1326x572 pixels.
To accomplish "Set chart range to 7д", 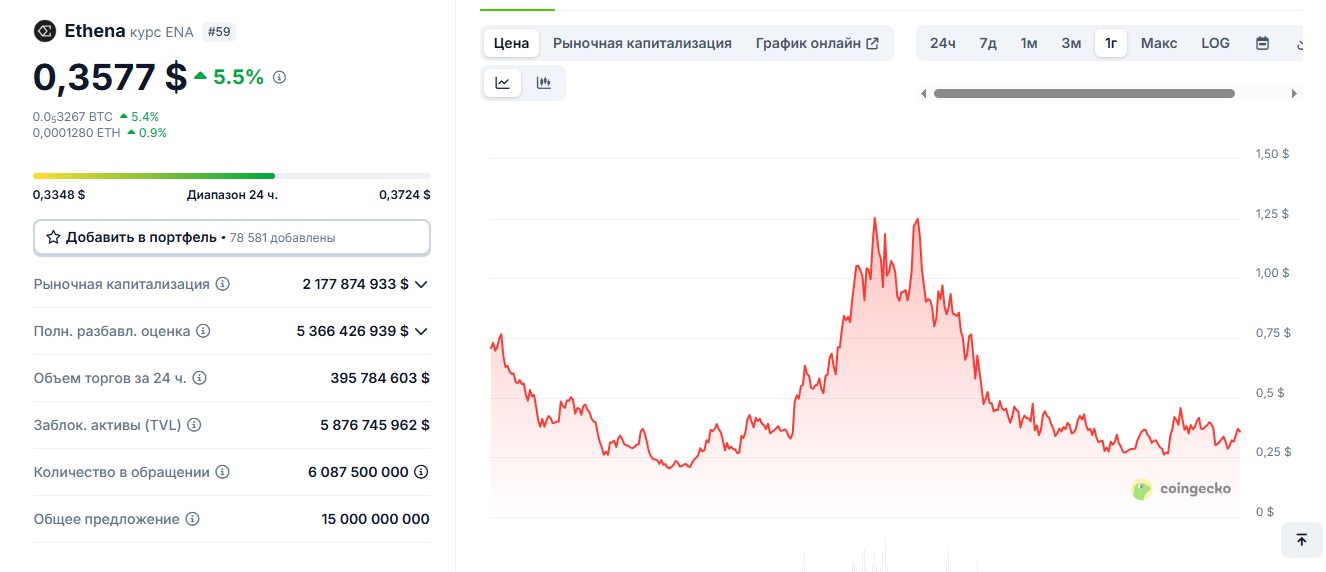I will (x=988, y=43).
